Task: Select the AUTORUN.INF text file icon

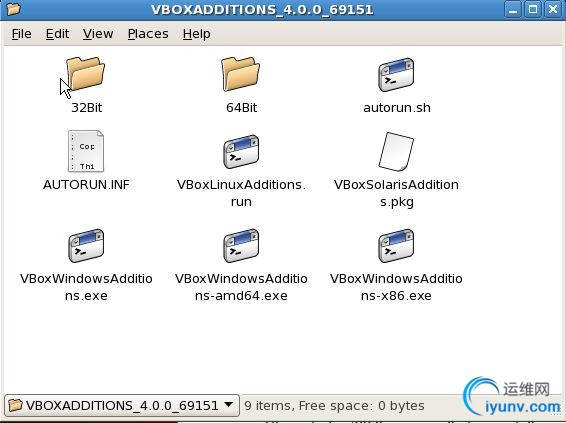Action: [86, 151]
